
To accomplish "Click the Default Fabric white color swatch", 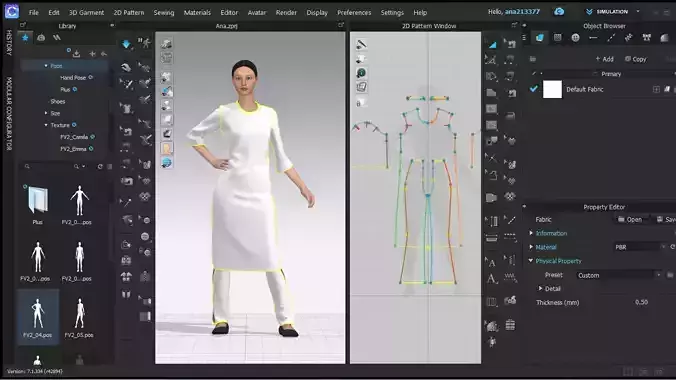I will (552, 89).
